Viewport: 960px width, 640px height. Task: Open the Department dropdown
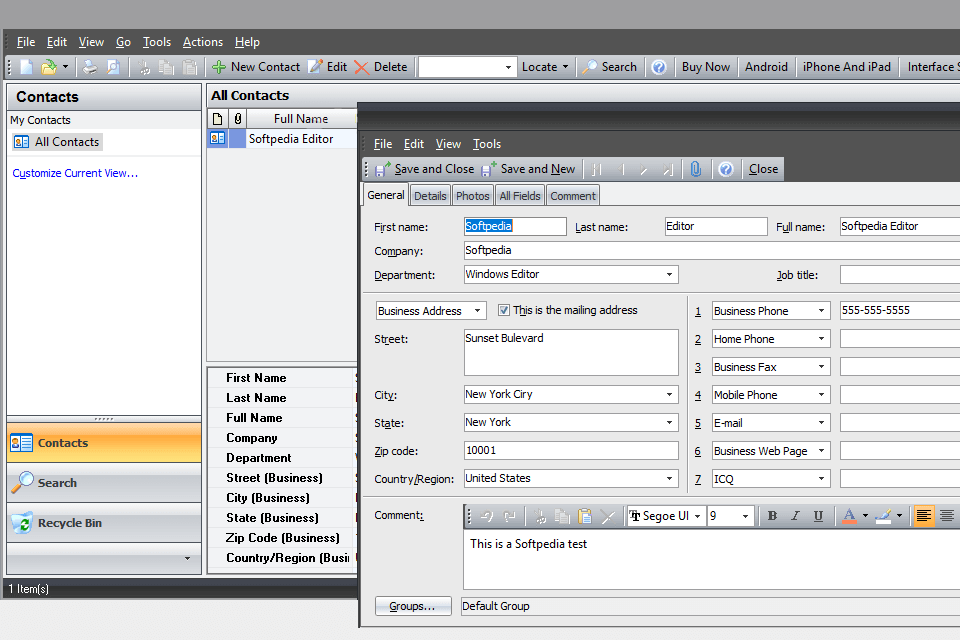pos(669,274)
